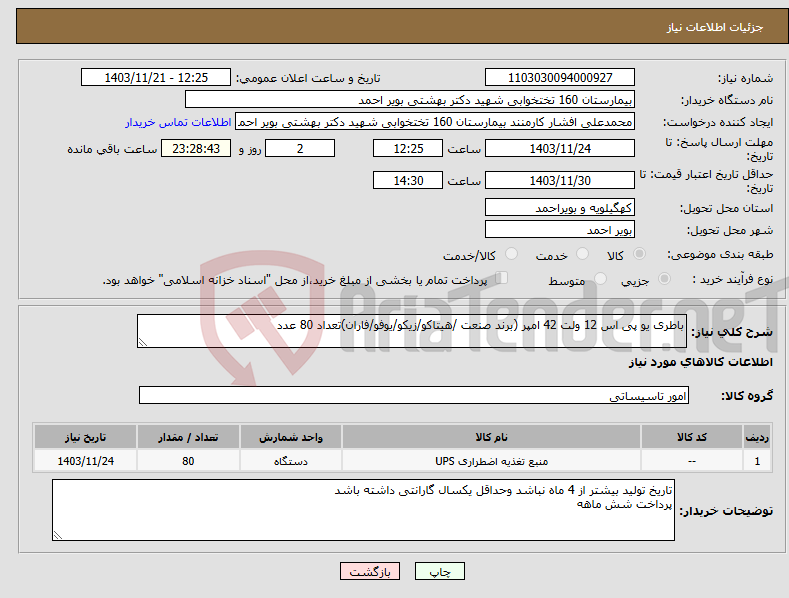Click the گروه کالا label
789x598 pixels.
(x=747, y=396)
